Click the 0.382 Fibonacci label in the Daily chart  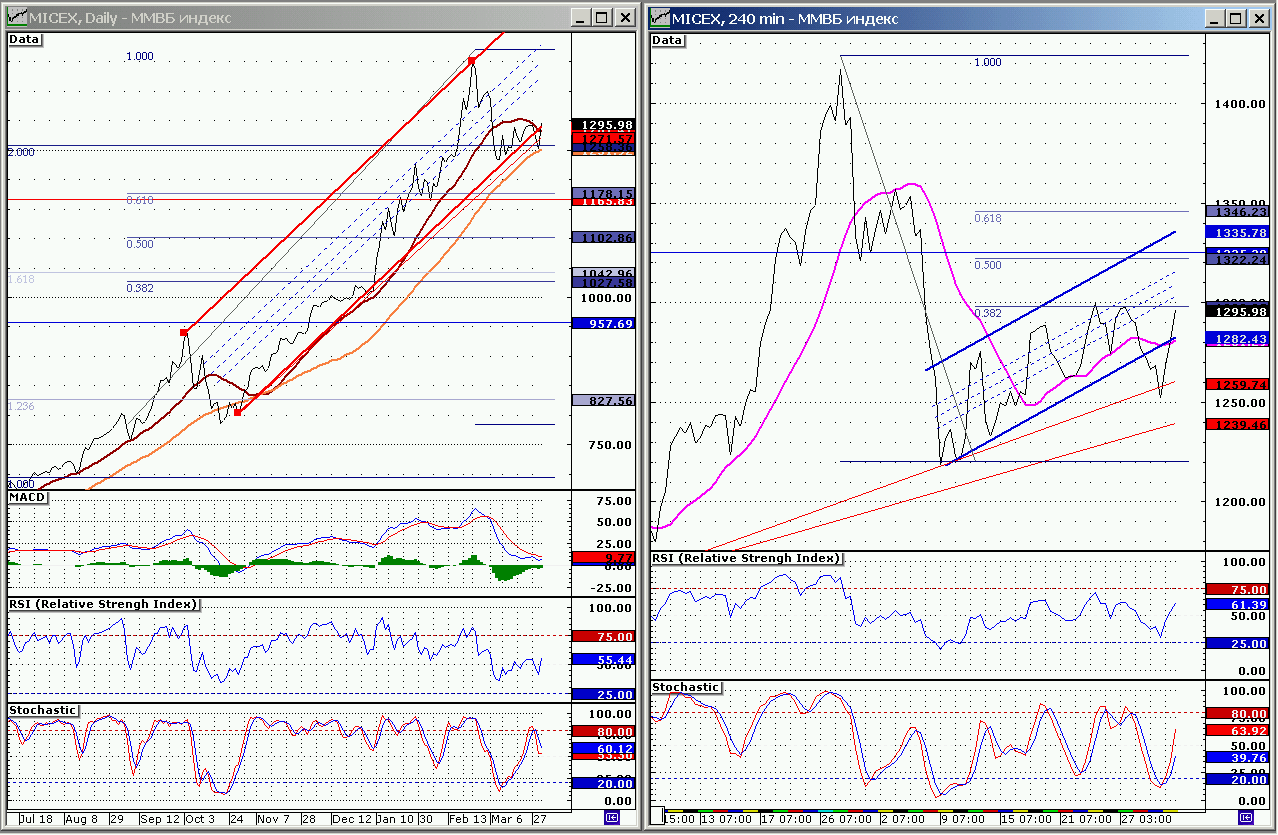(140, 288)
